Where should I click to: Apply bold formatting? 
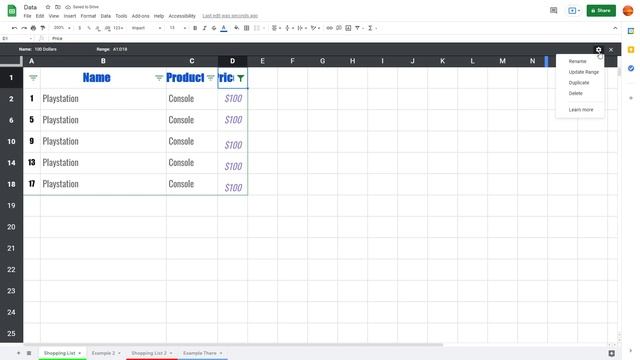[x=195, y=28]
